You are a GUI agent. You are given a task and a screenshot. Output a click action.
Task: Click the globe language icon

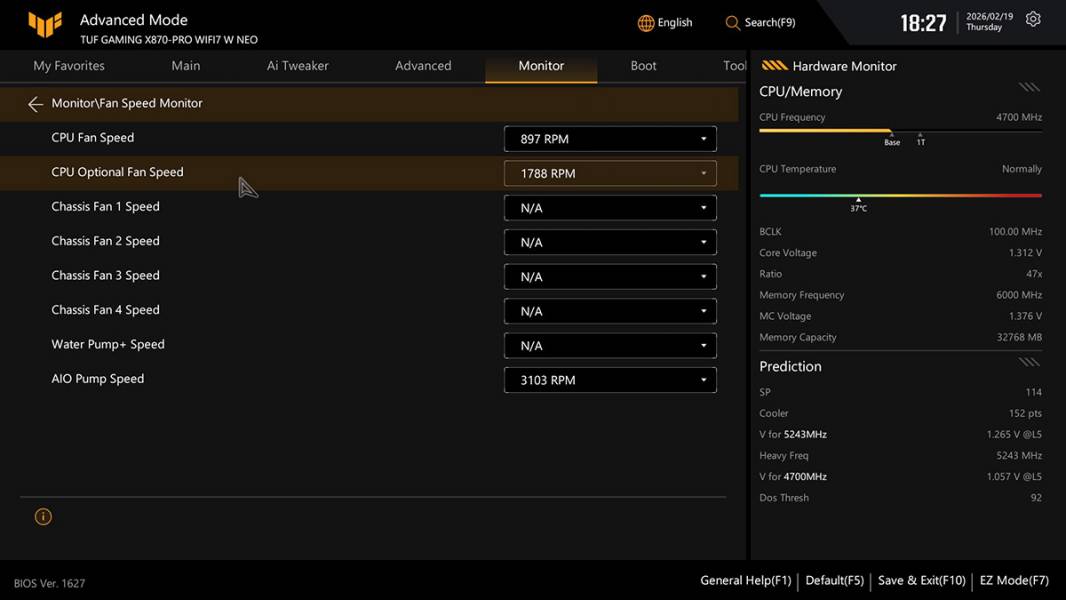pos(646,23)
